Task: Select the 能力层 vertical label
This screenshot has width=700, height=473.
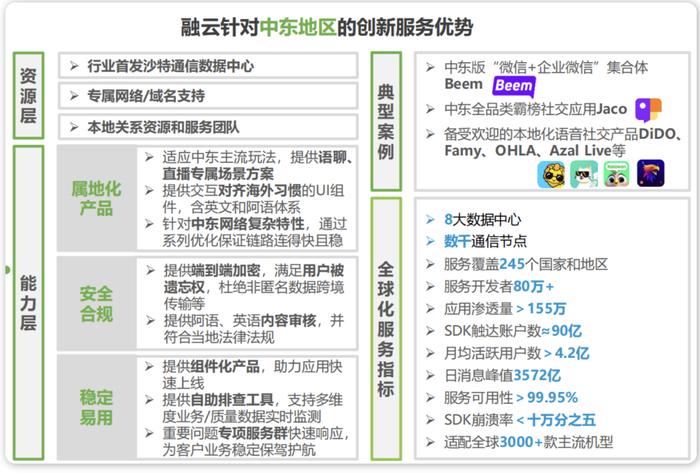Action: tap(28, 303)
